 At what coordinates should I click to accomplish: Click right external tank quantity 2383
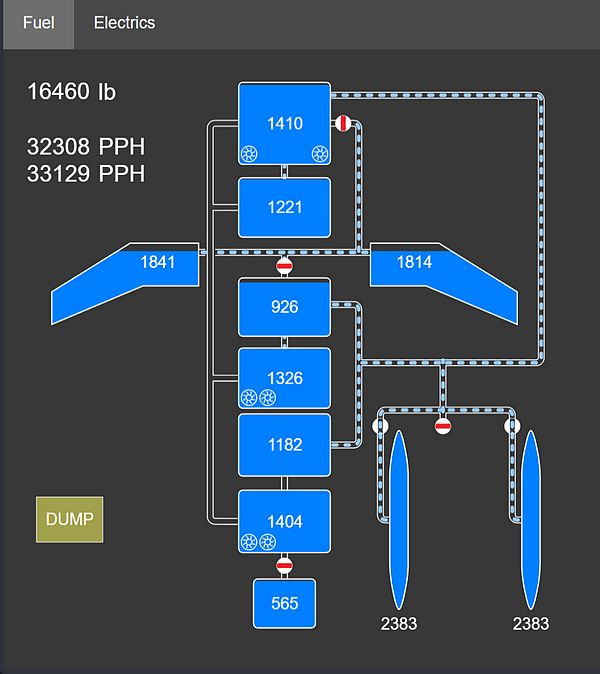[531, 624]
